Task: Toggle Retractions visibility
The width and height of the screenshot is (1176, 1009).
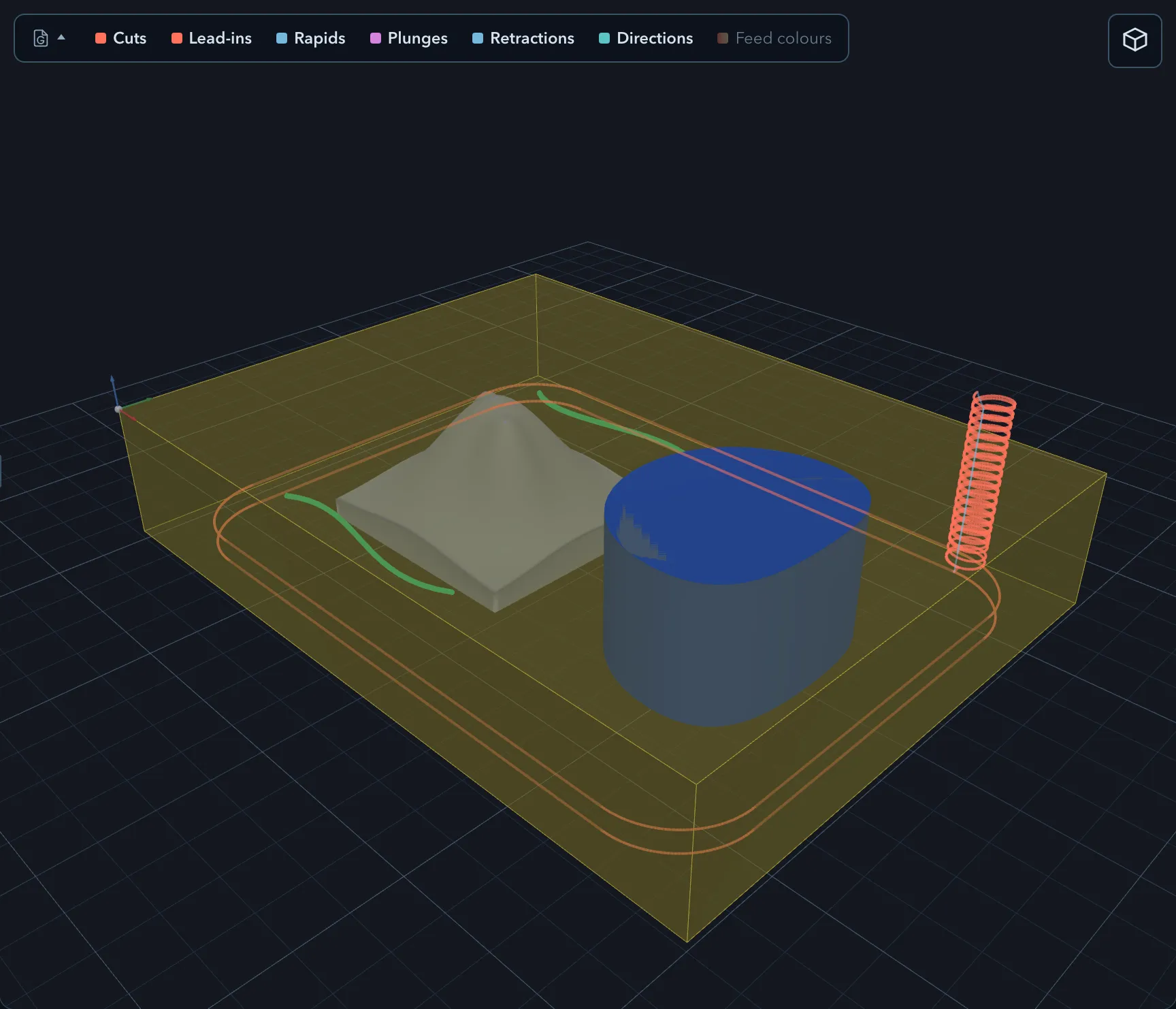Action: (523, 38)
